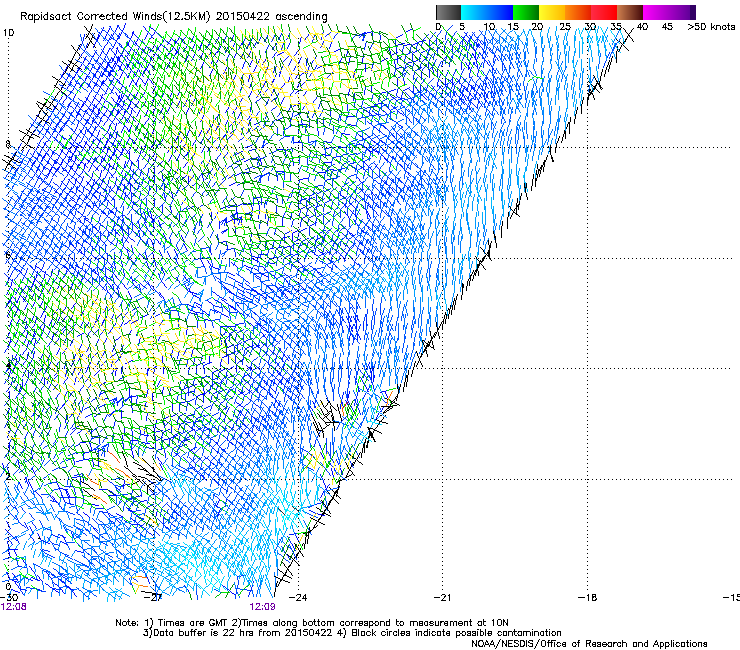Click the '-24' longitude axis label

tap(297, 597)
